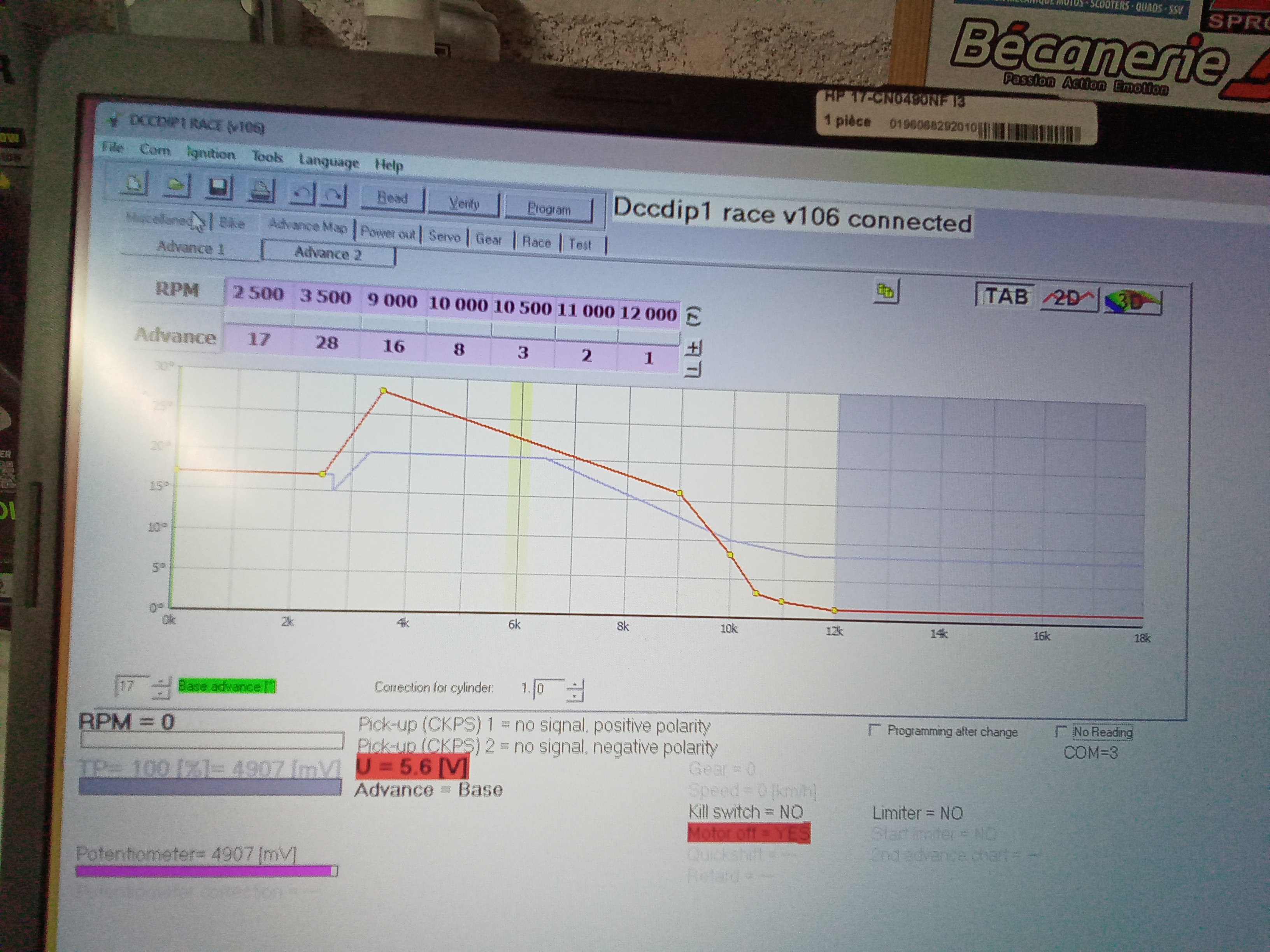The height and width of the screenshot is (952, 1270).
Task: Open the Language menu
Action: (x=328, y=161)
